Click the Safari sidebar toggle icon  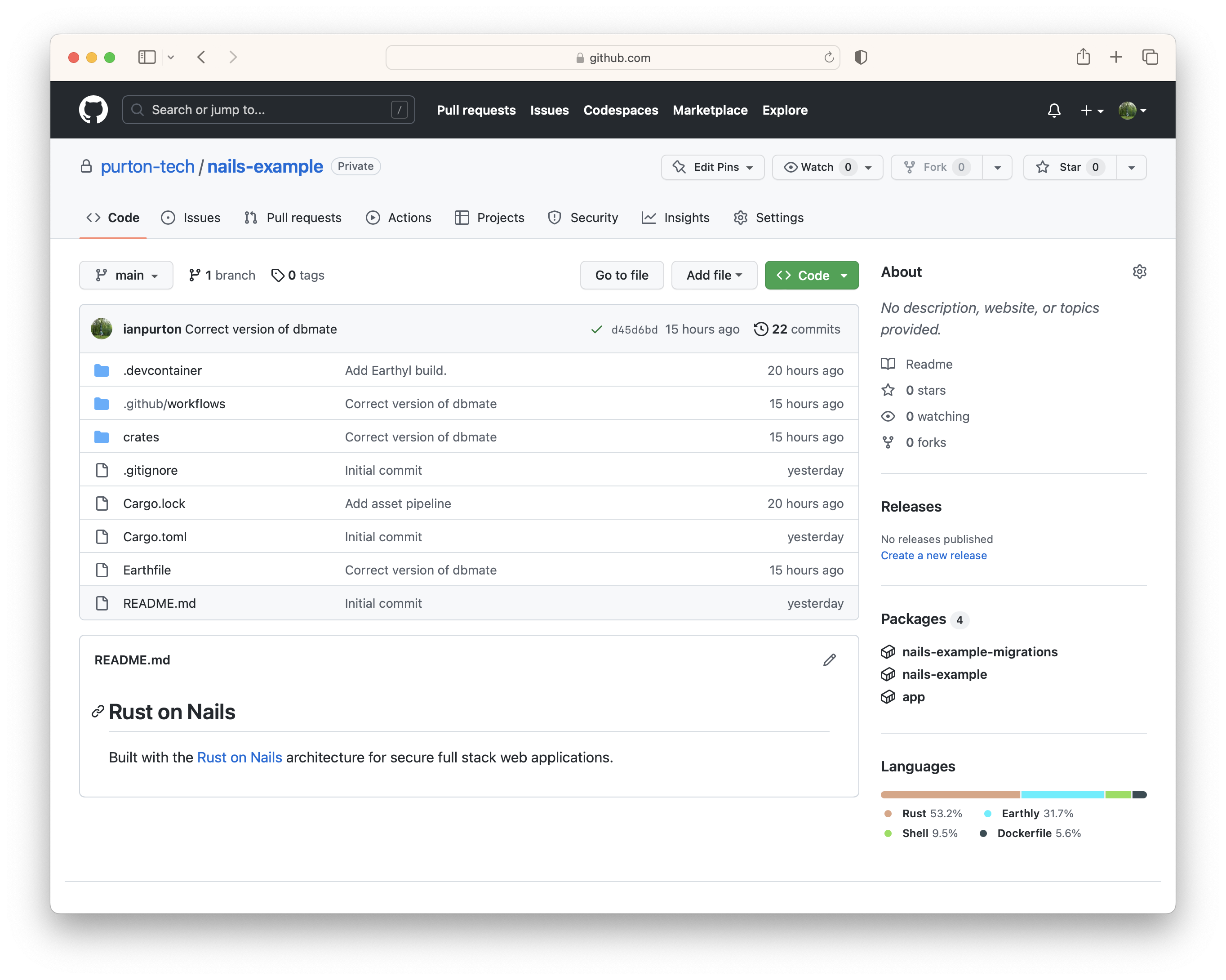[x=147, y=57]
